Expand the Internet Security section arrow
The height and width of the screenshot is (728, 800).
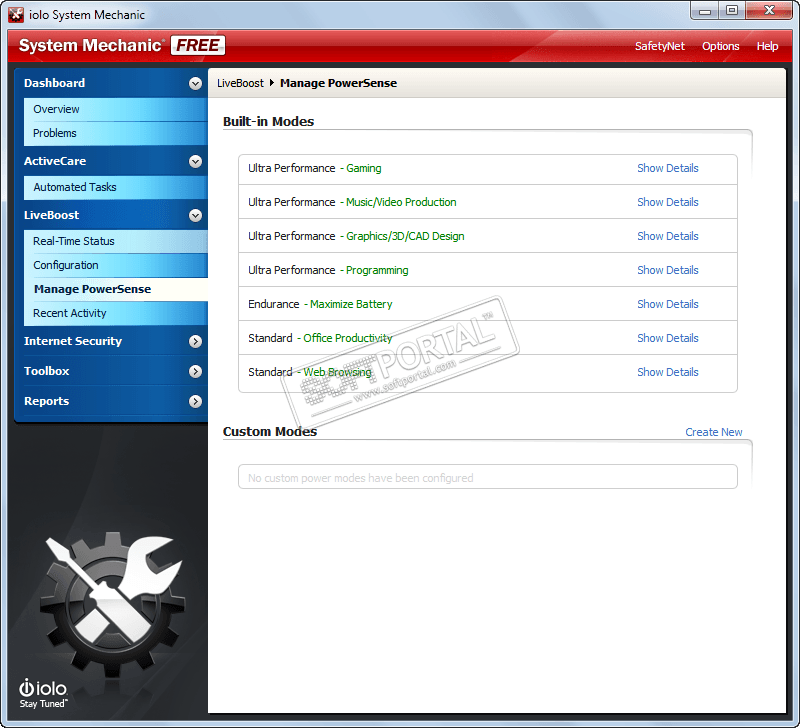(195, 341)
